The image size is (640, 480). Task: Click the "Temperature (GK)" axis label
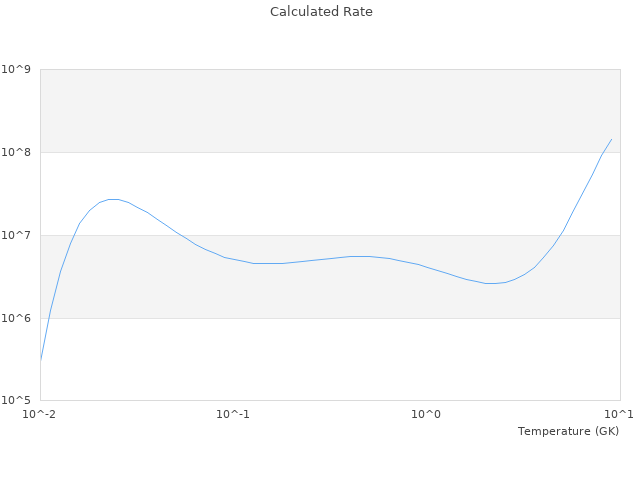pyautogui.click(x=568, y=431)
